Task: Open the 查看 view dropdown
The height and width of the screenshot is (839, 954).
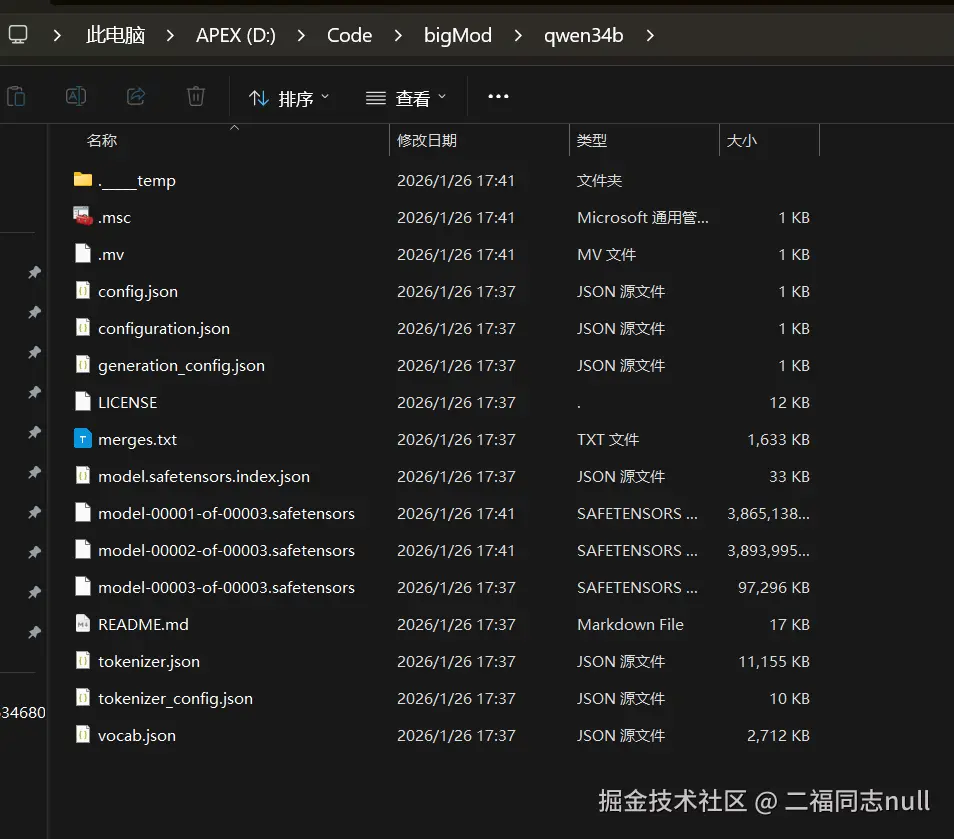Action: click(x=406, y=98)
